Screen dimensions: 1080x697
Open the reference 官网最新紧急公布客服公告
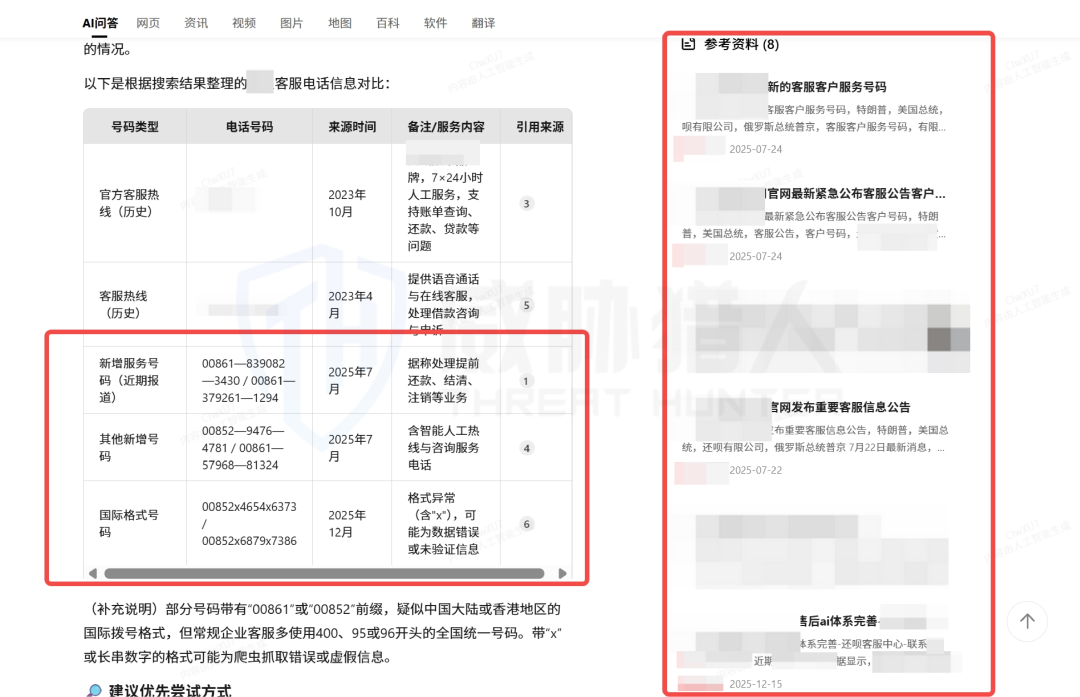[x=853, y=194]
